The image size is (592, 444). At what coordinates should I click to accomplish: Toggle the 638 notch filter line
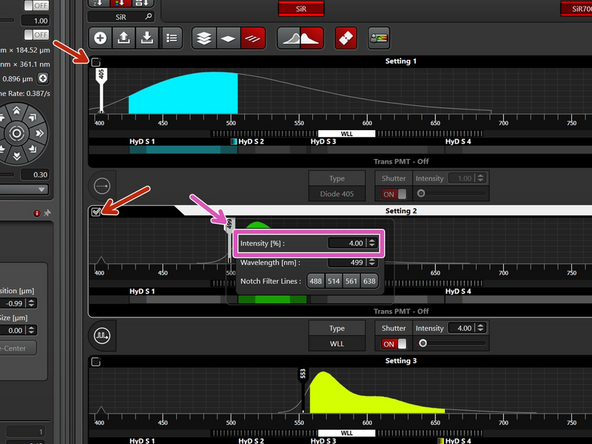pyautogui.click(x=369, y=281)
